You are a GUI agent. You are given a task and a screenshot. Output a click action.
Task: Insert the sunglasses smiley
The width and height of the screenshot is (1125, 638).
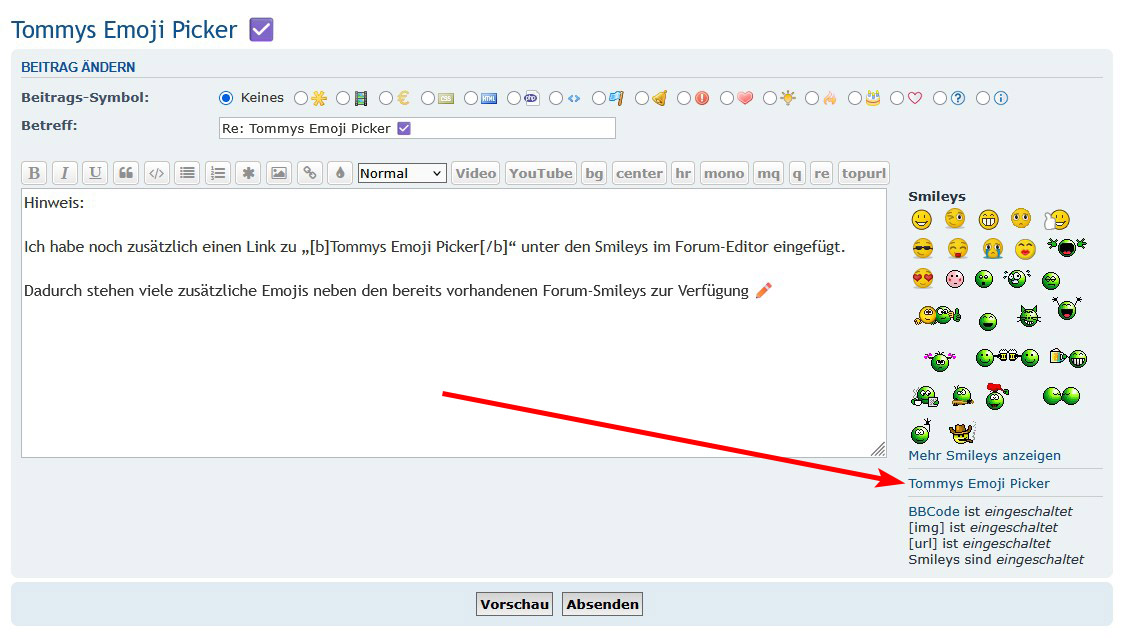coord(922,249)
